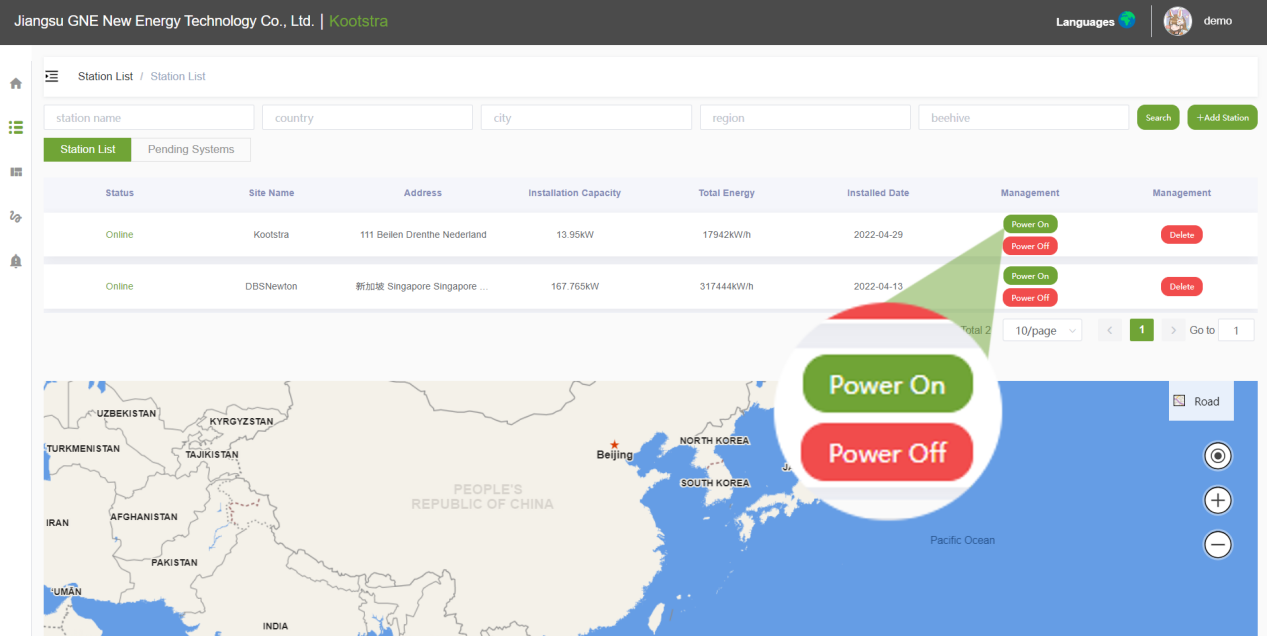Open the station list sidebar icon
The height and width of the screenshot is (636, 1267).
pyautogui.click(x=16, y=128)
